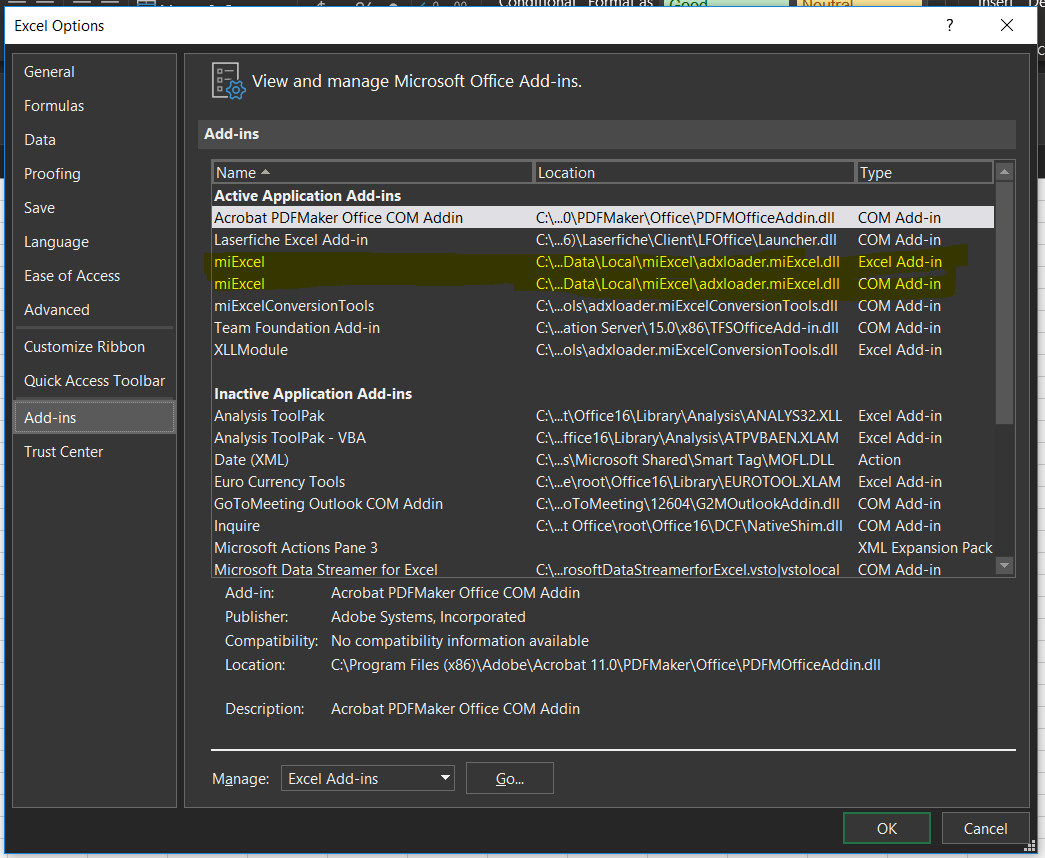The image size is (1045, 858).
Task: Select the Analysis ToolPak - VBA row
Action: tap(603, 437)
